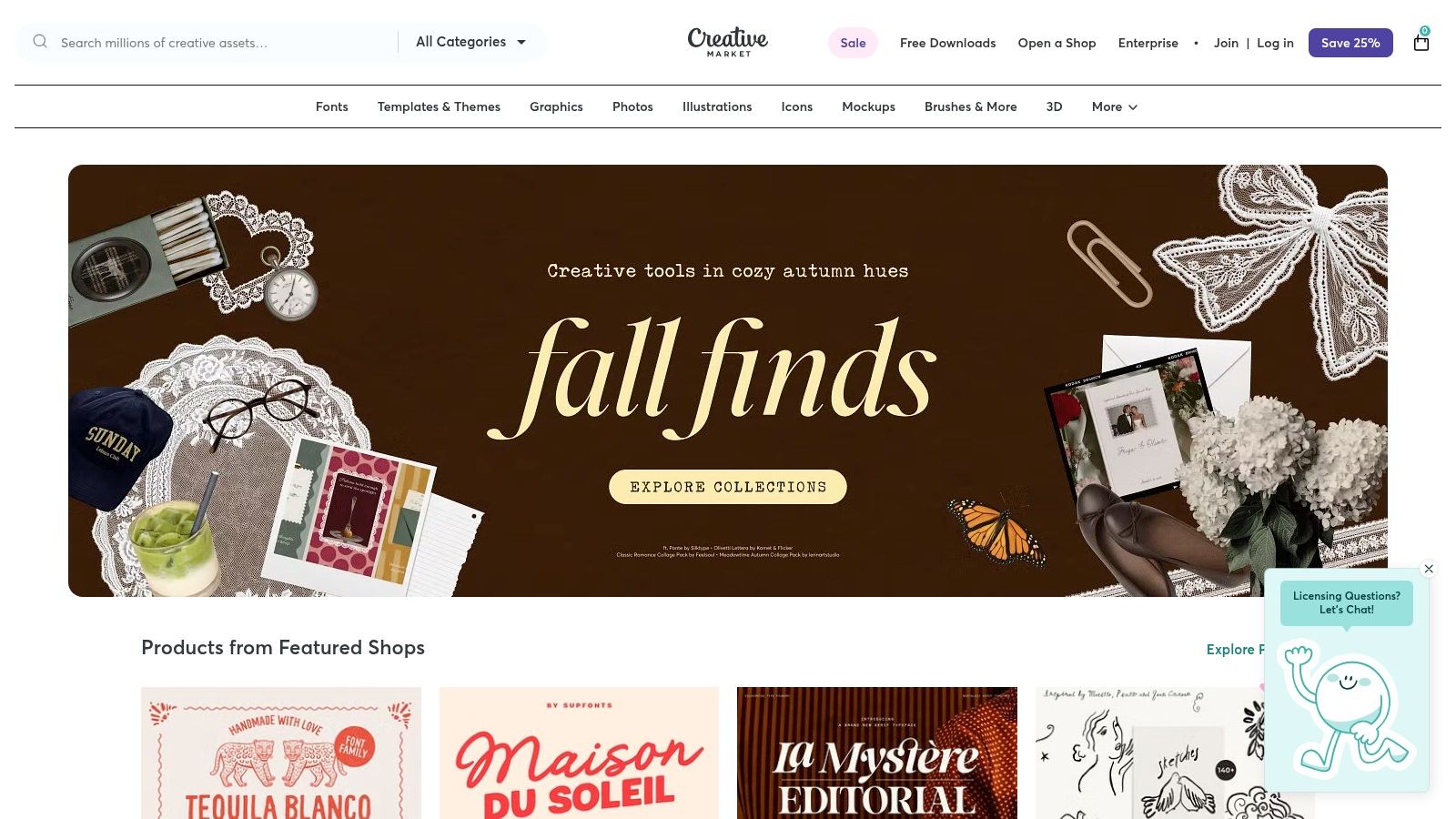Select the Mockups menu item
The image size is (1456, 819).
868,106
